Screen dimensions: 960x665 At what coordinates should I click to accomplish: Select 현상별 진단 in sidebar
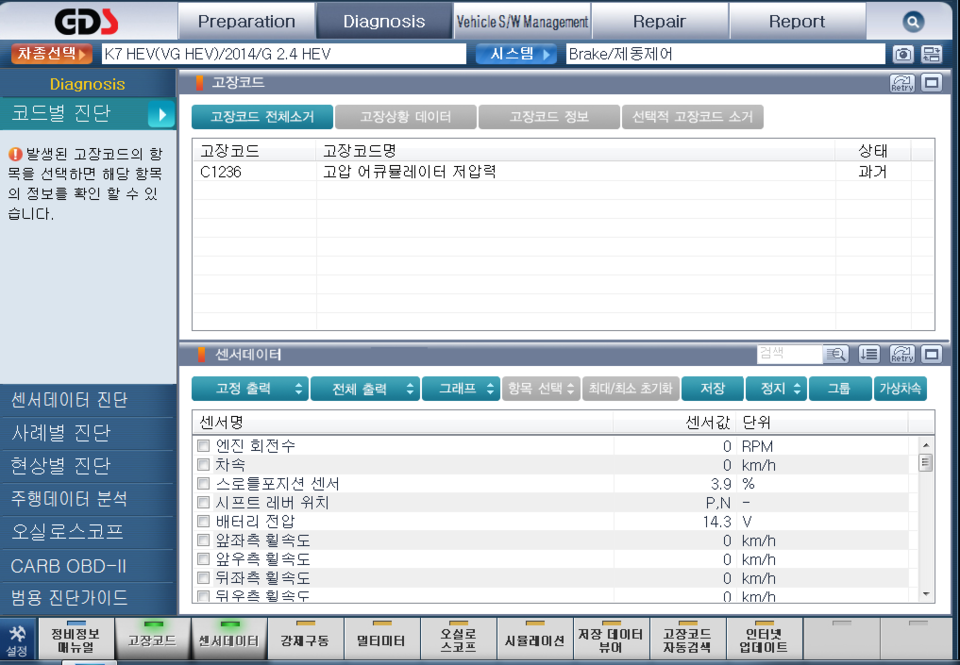coord(88,466)
